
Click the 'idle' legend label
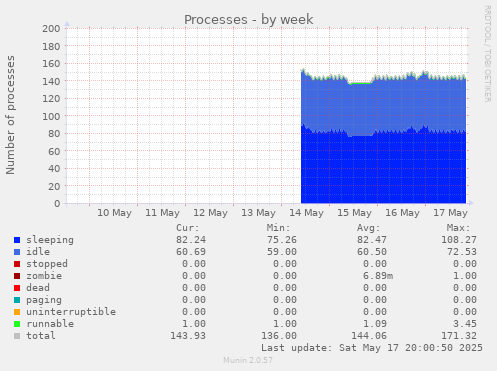38,252
